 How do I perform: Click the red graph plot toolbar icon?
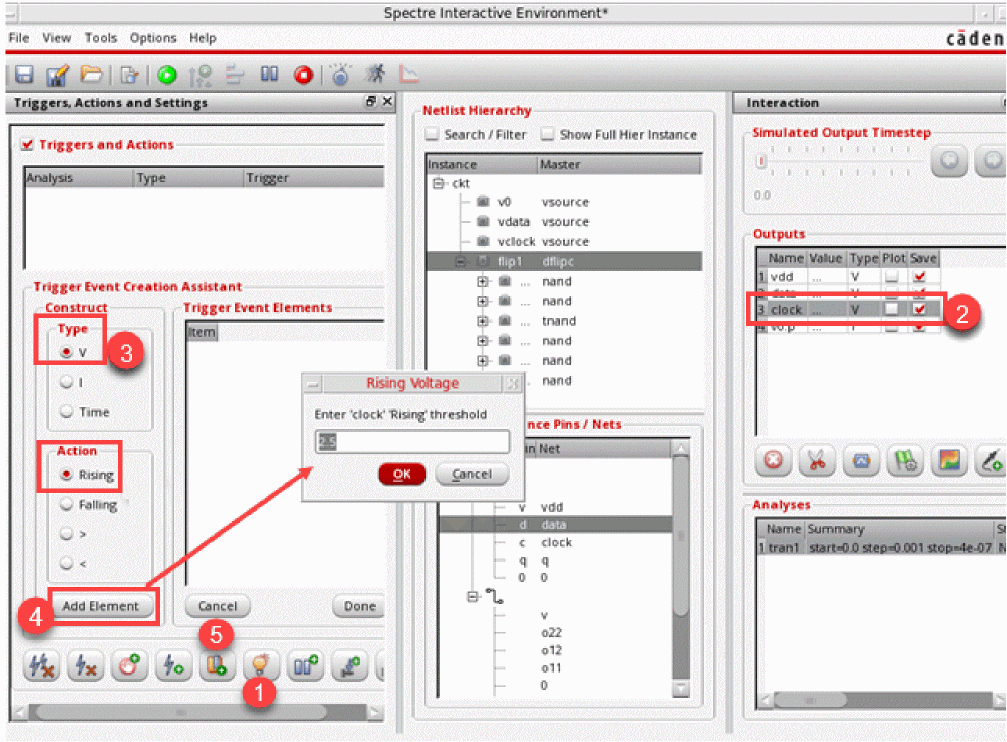tap(408, 75)
